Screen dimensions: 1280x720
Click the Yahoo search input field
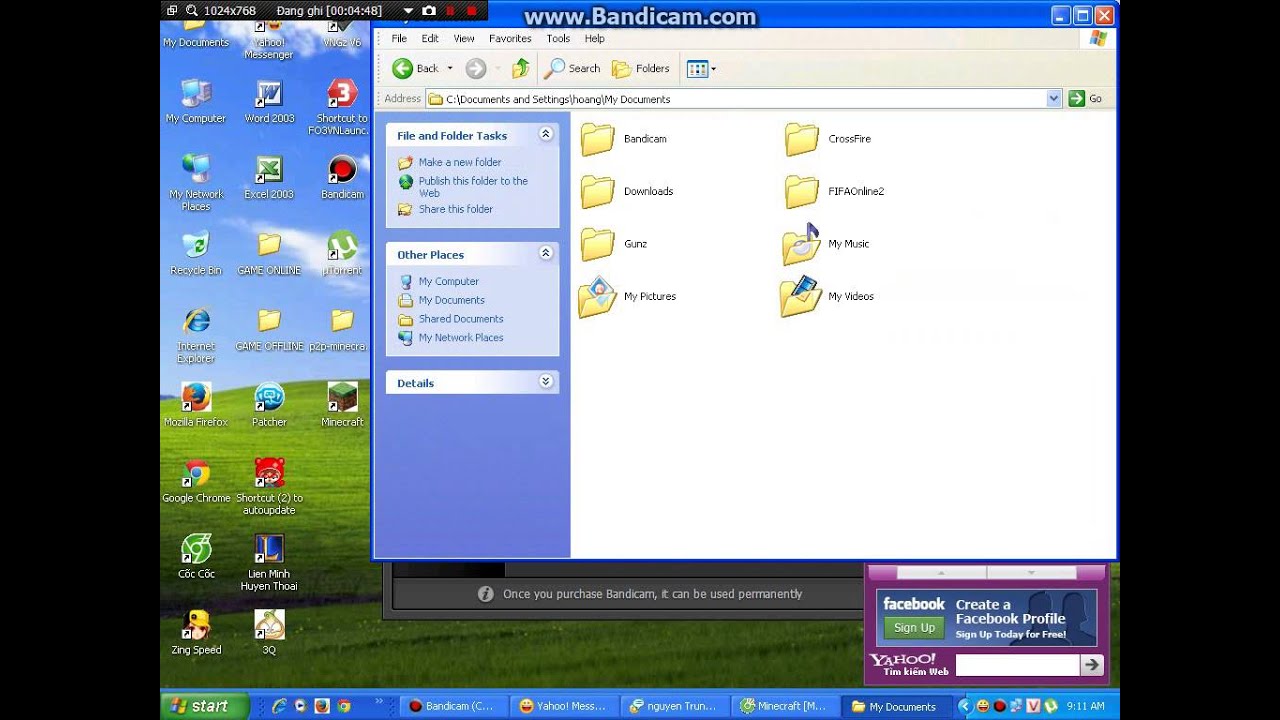[x=1017, y=665]
